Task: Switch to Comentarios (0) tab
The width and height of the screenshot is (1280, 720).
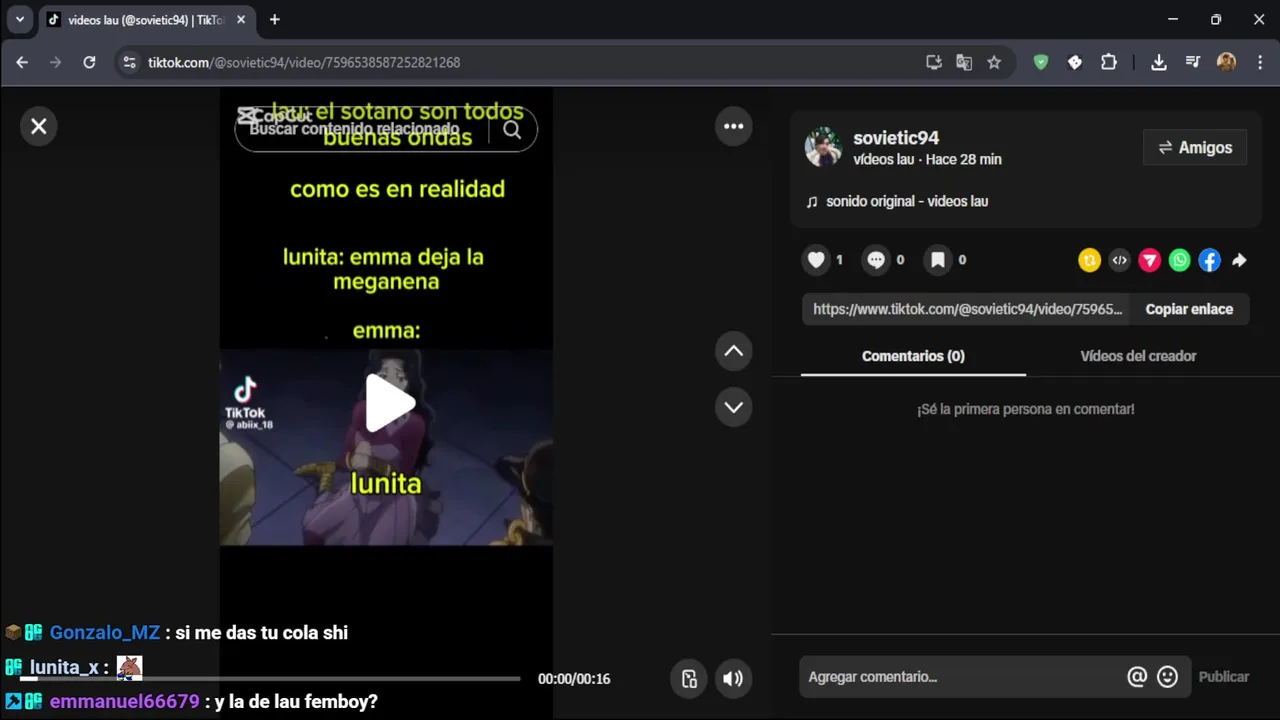Action: click(913, 356)
